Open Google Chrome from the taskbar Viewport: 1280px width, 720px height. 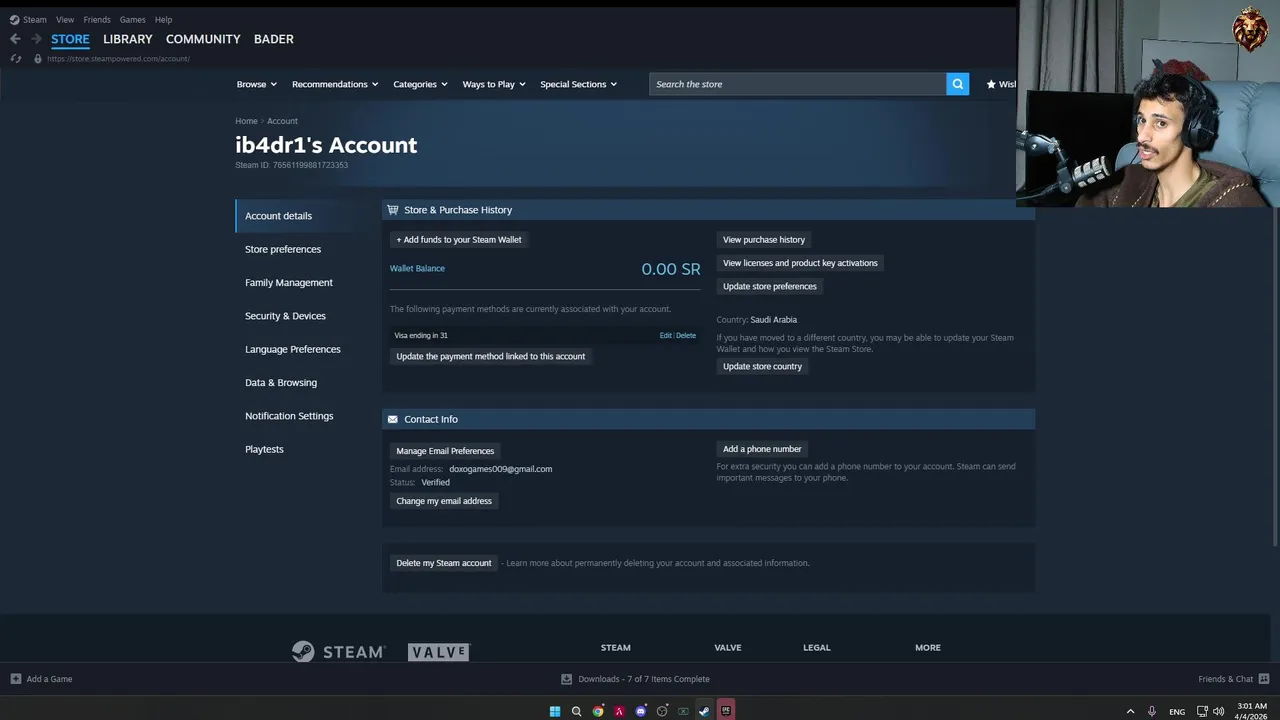pyautogui.click(x=598, y=711)
